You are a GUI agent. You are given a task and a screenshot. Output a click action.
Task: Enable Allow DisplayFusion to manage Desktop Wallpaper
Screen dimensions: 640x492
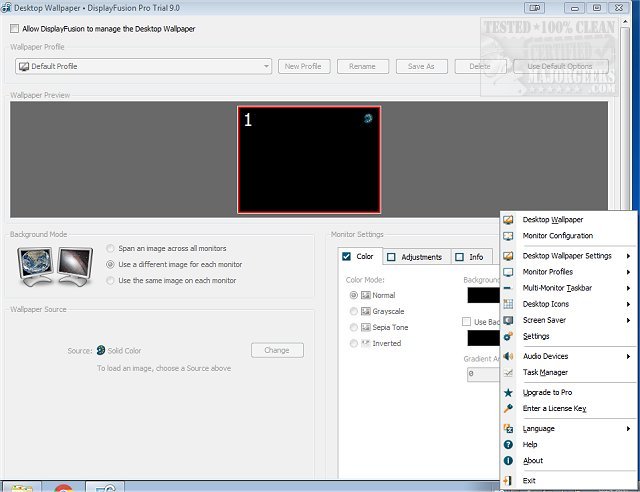click(x=15, y=29)
